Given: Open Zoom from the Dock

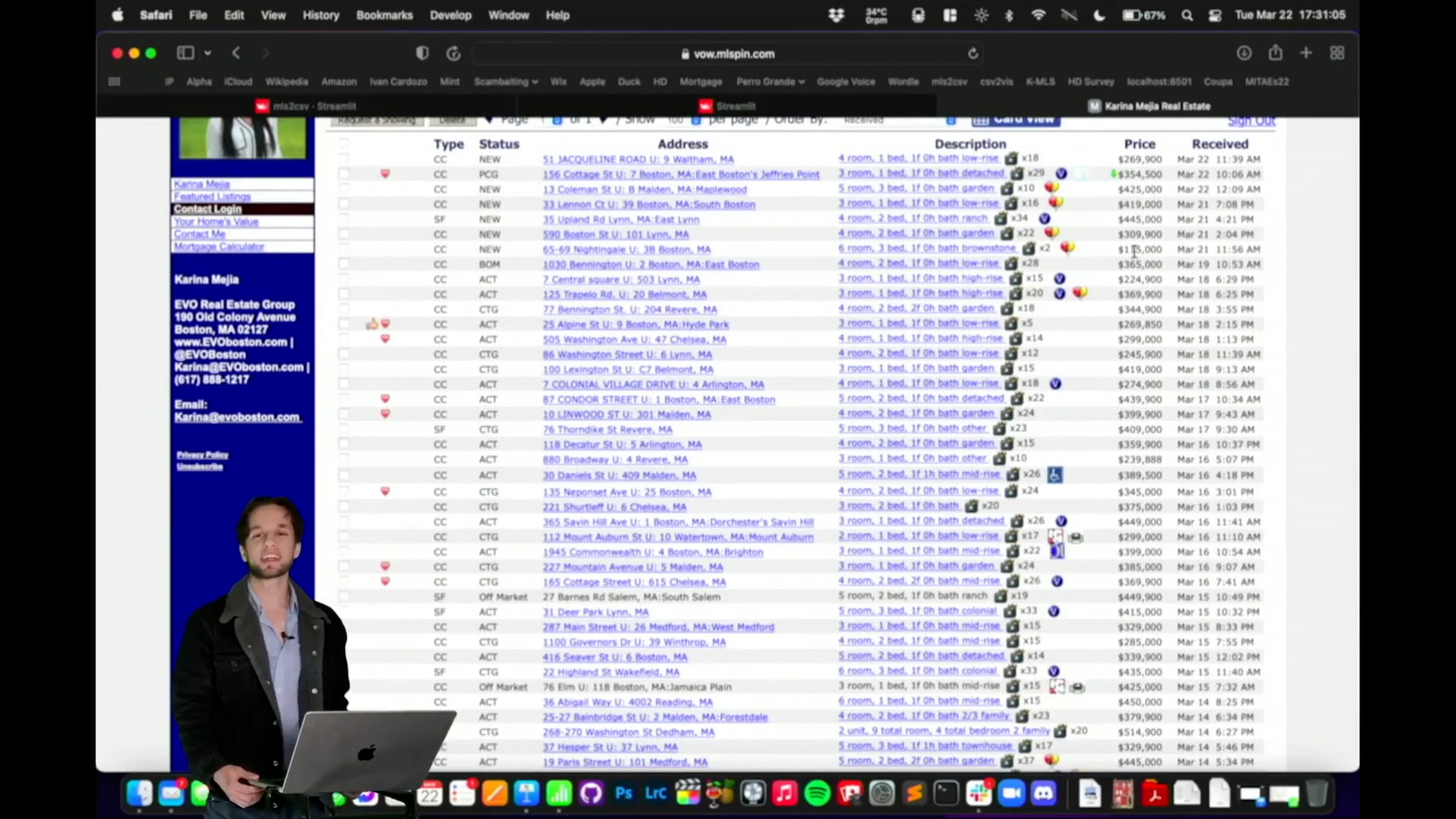Looking at the screenshot, I should (x=1011, y=794).
